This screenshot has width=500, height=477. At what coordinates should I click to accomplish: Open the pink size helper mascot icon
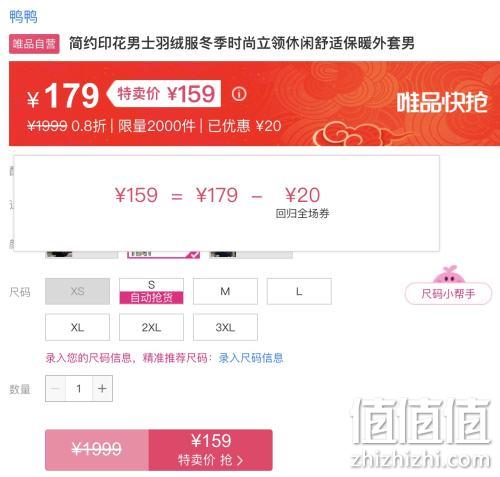[448, 274]
